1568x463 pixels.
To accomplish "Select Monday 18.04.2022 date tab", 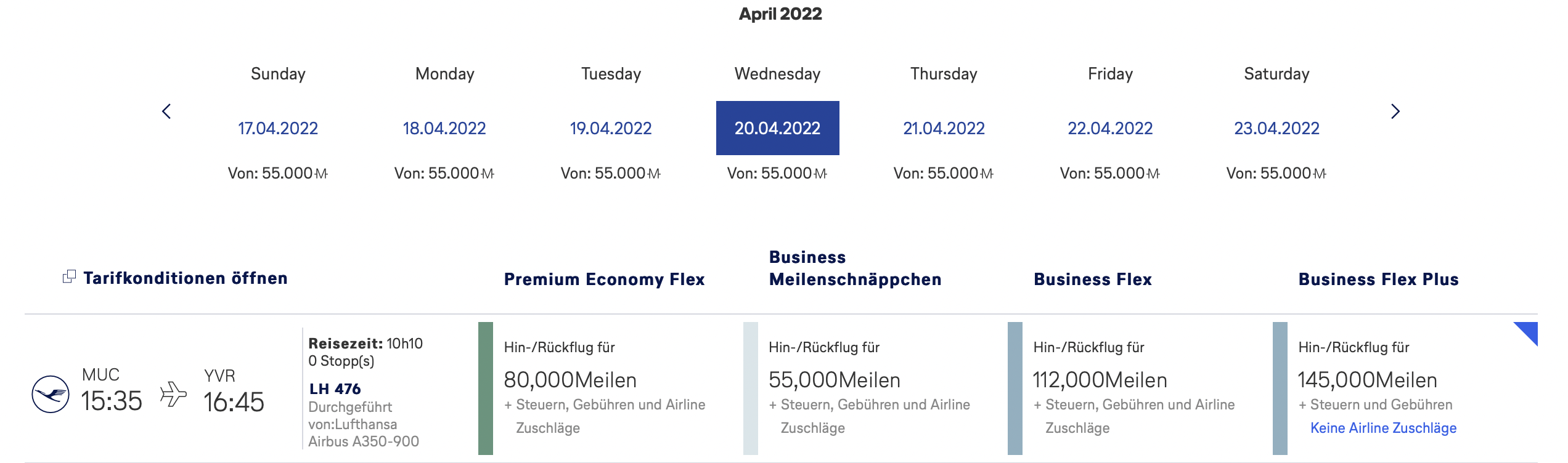I will 444,128.
